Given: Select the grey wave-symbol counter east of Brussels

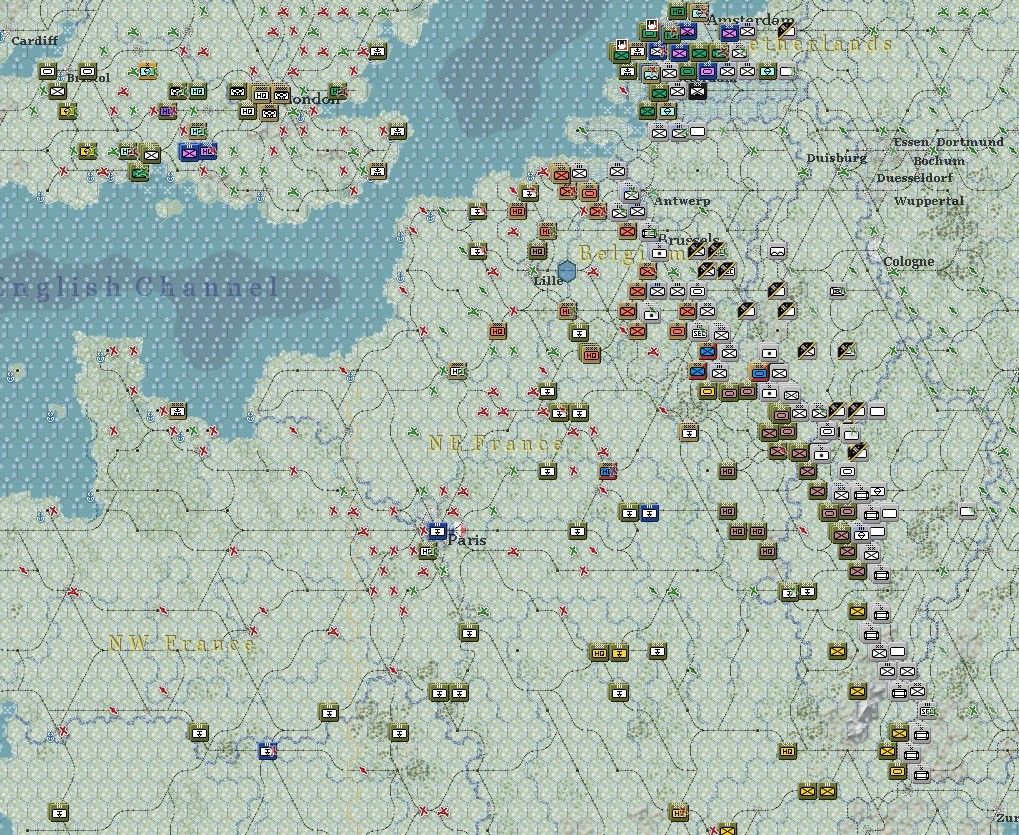Looking at the screenshot, I should click(777, 251).
